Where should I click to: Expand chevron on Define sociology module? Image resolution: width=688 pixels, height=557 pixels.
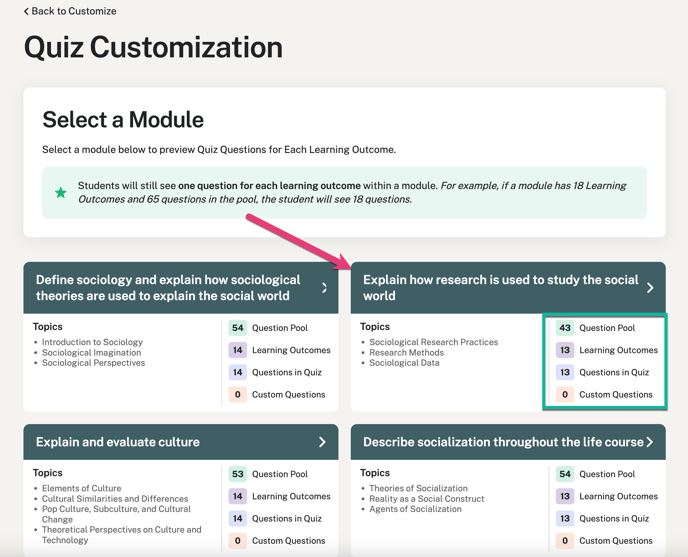tap(324, 287)
